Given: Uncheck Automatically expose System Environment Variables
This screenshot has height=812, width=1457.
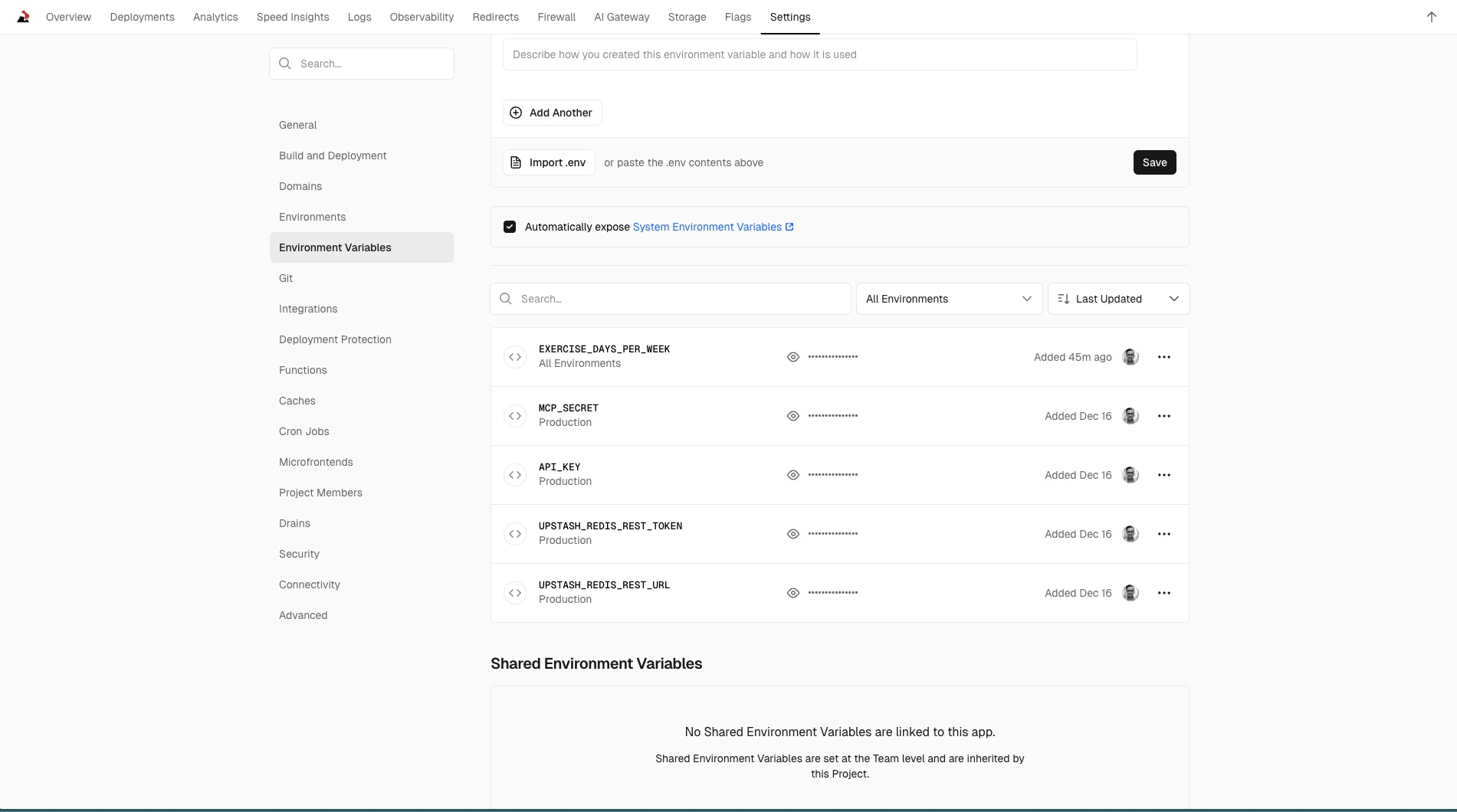Looking at the screenshot, I should (510, 227).
